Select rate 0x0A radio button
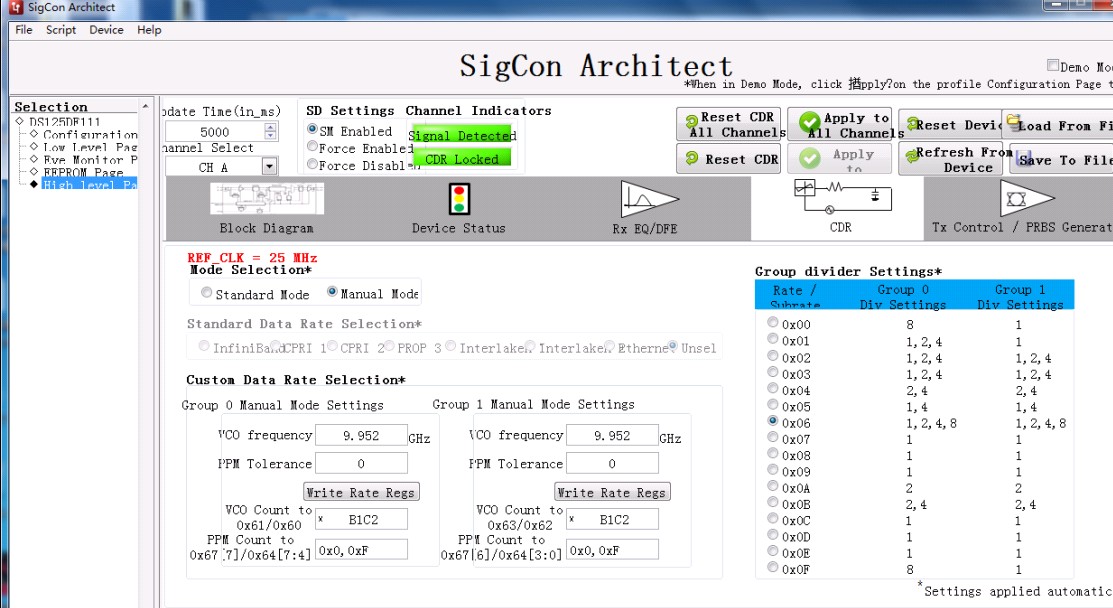Viewport: 1113px width, 608px height. click(x=772, y=486)
